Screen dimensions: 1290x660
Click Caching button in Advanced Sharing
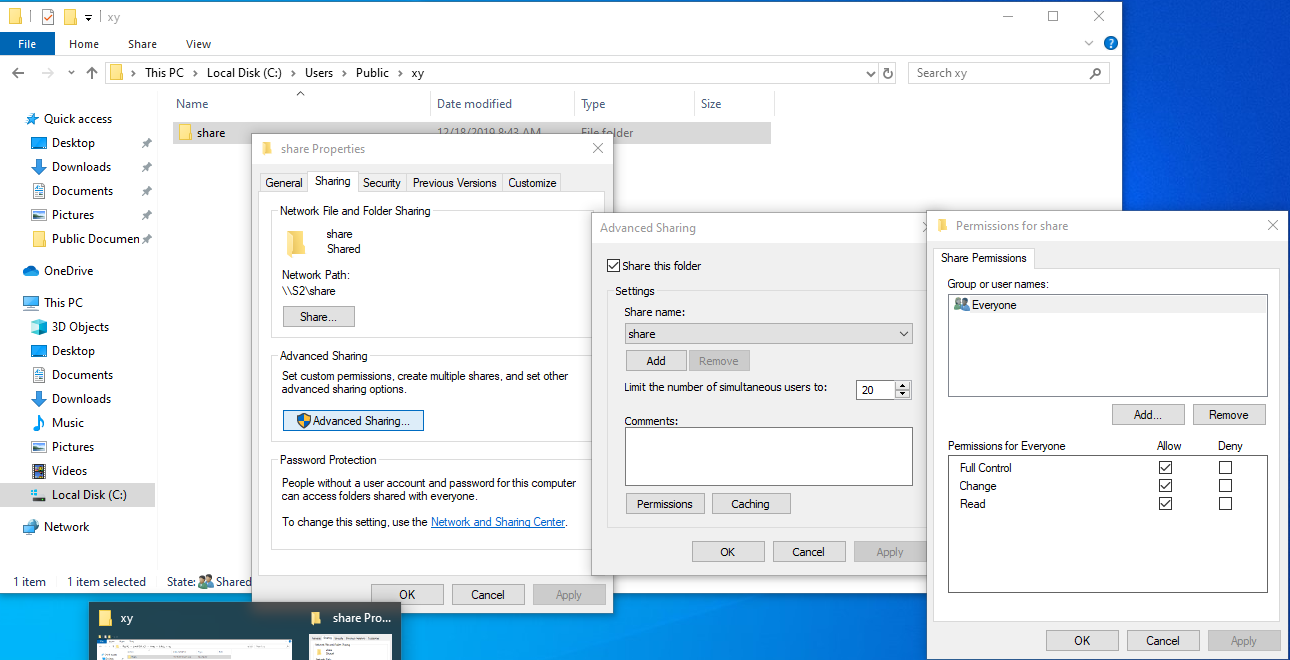751,504
